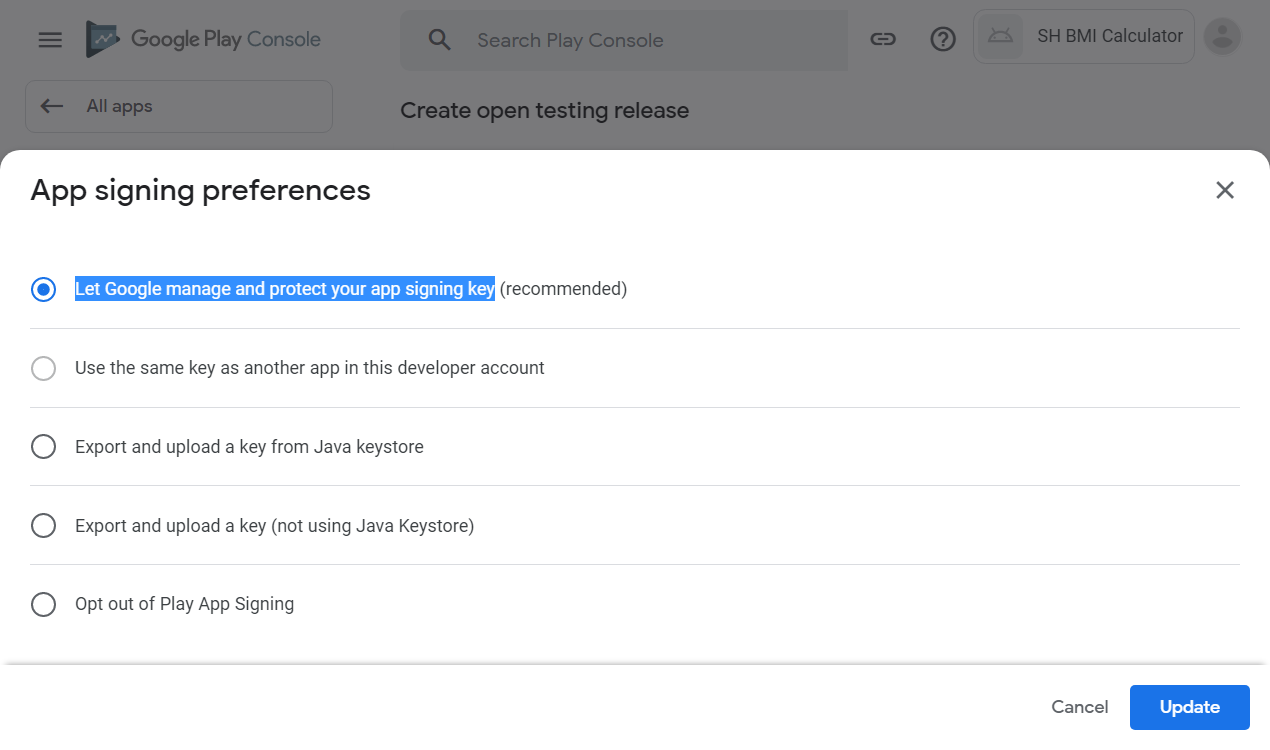Click the Create open testing release heading
The width and height of the screenshot is (1270, 750).
544,110
